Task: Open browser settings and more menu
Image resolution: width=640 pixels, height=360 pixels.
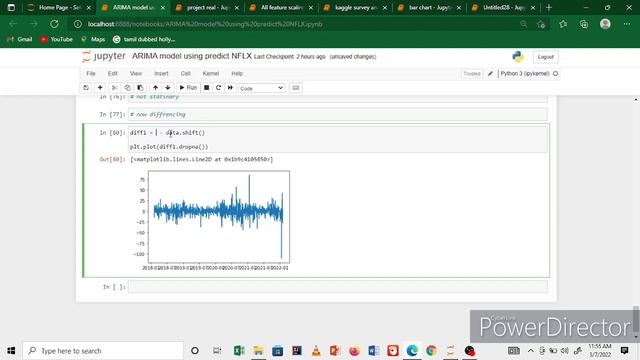Action: (627, 24)
